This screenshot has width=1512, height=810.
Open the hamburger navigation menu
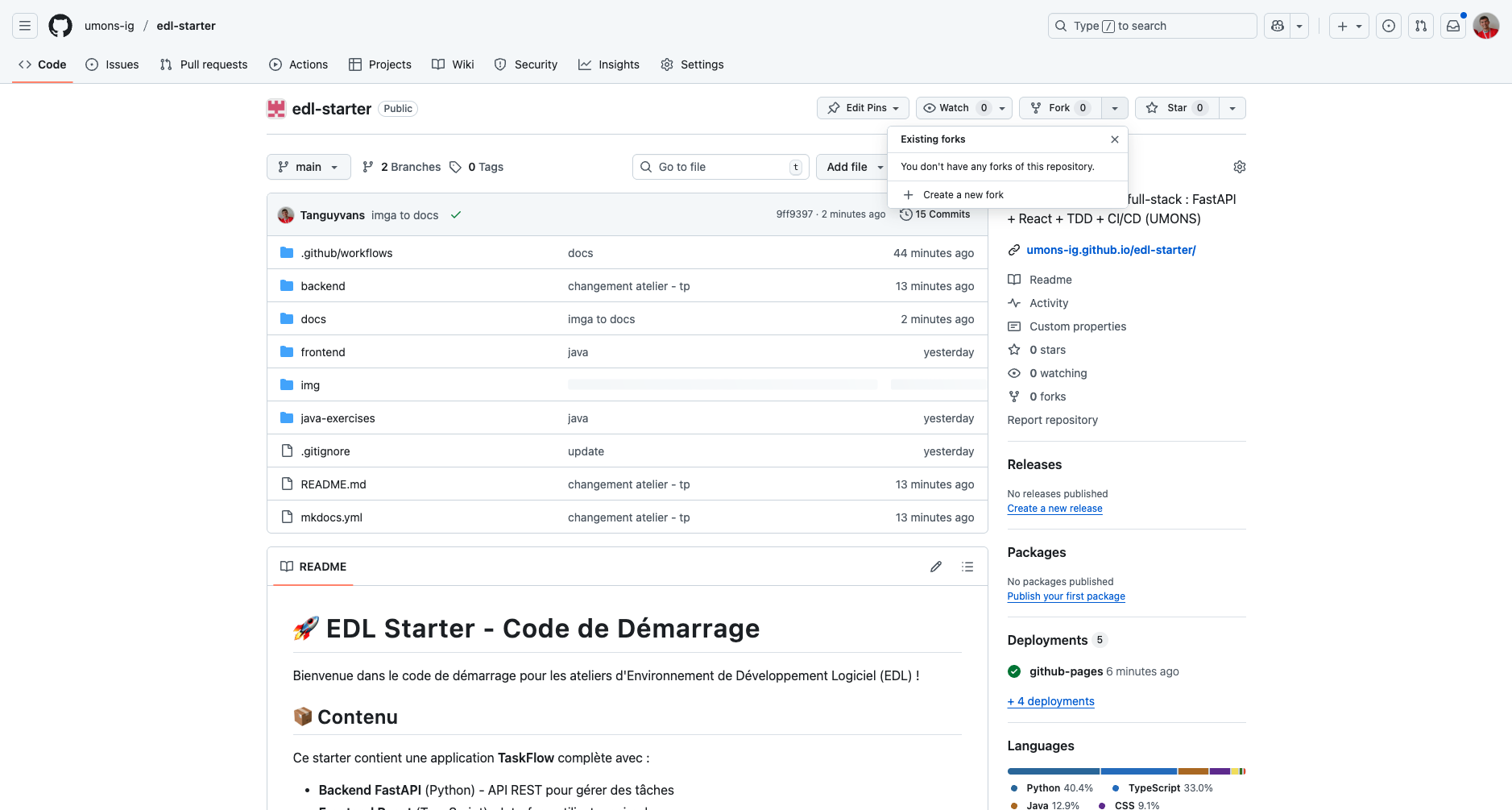pyautogui.click(x=25, y=26)
